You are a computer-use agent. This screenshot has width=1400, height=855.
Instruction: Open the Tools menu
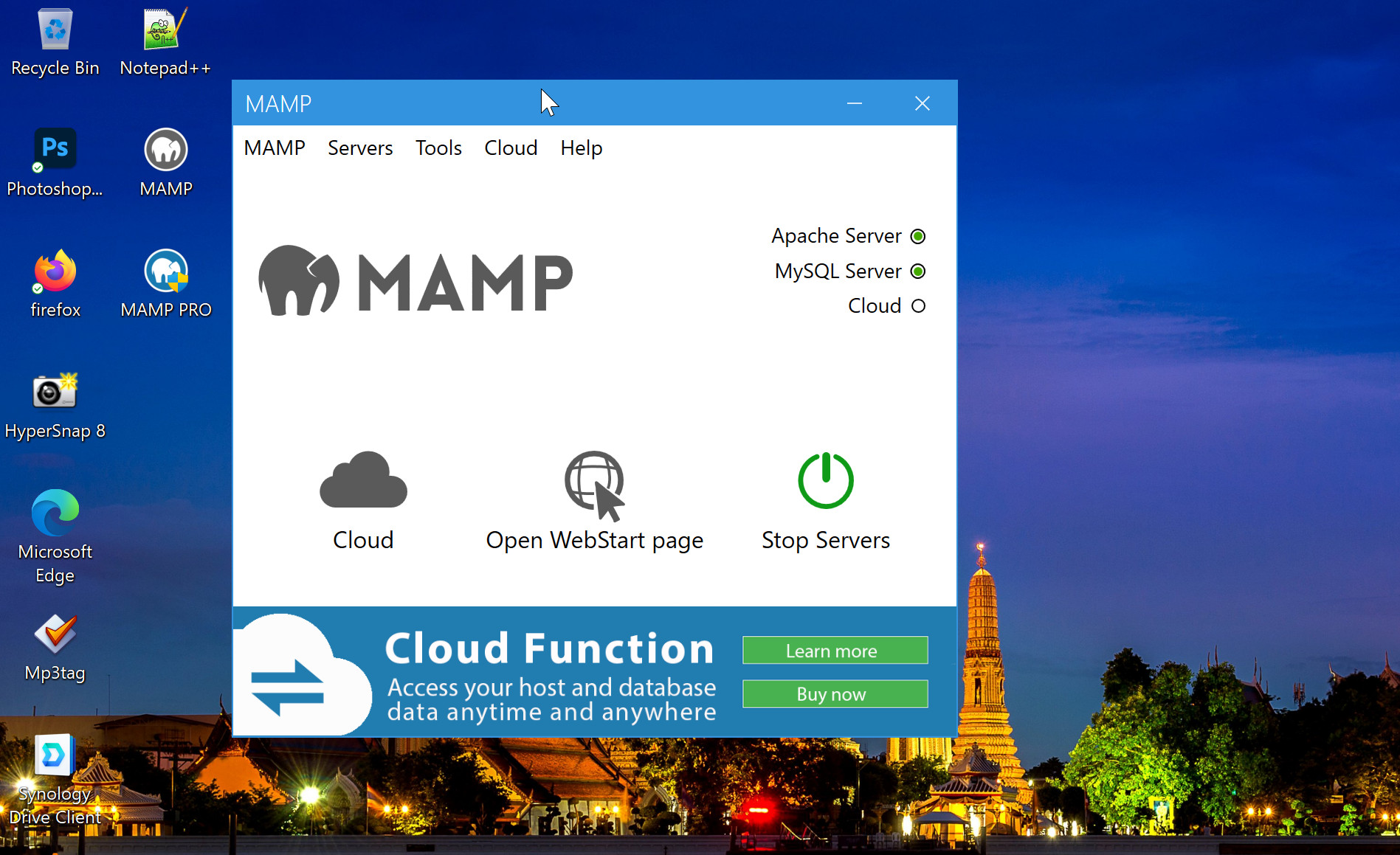click(438, 148)
